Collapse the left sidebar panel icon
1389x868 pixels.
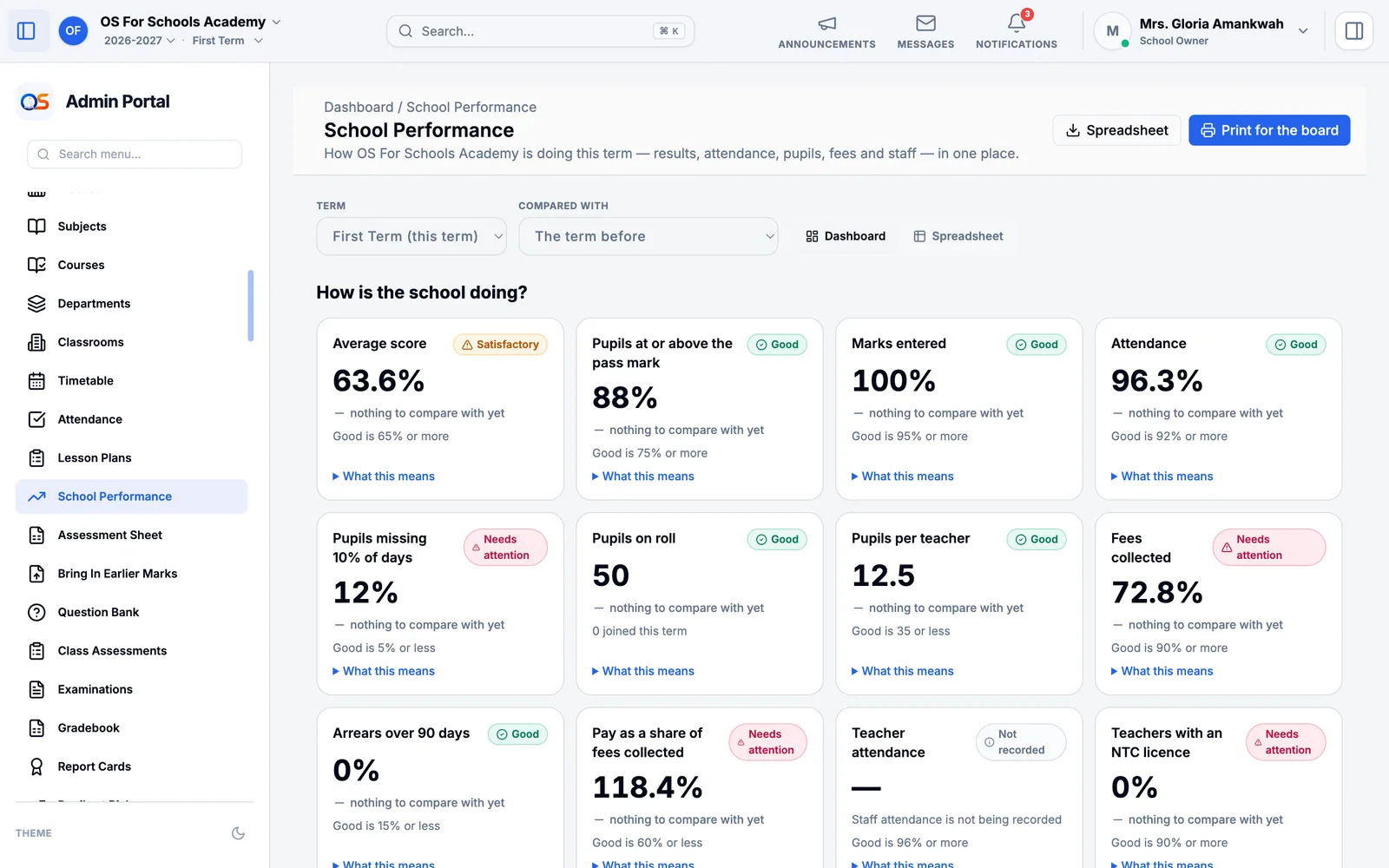[26, 31]
